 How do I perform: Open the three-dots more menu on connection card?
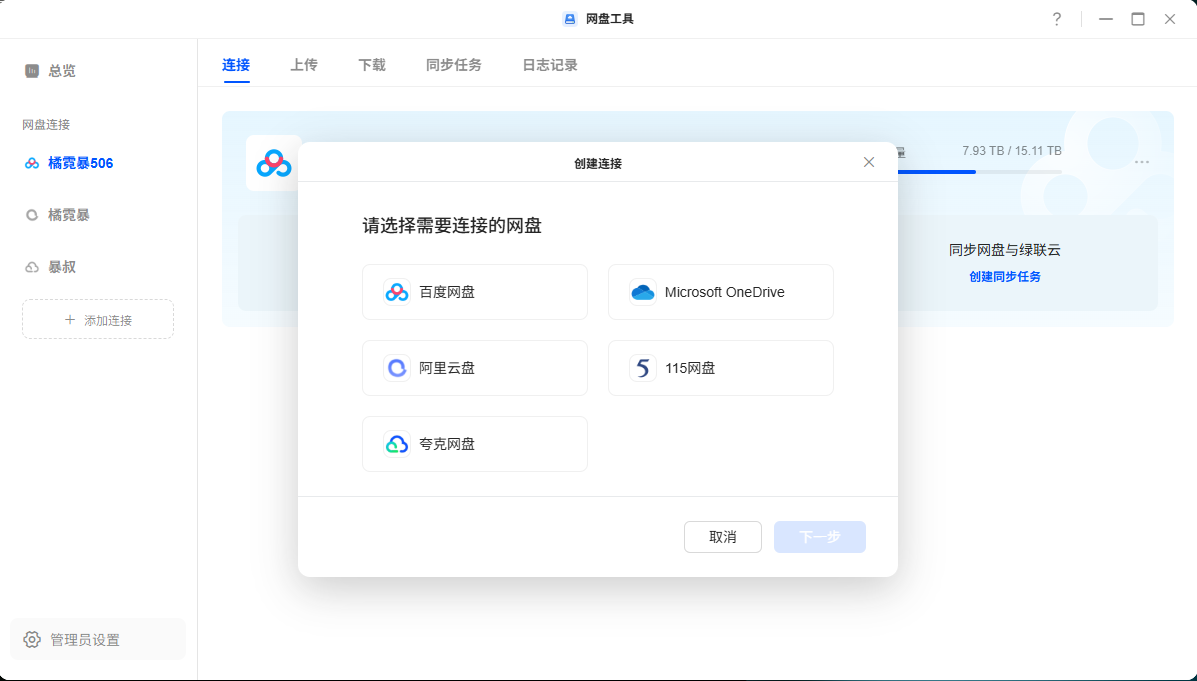click(x=1142, y=162)
